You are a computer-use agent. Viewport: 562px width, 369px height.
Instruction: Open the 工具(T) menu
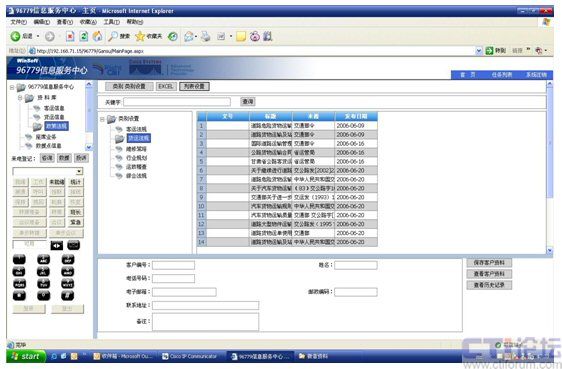111,22
